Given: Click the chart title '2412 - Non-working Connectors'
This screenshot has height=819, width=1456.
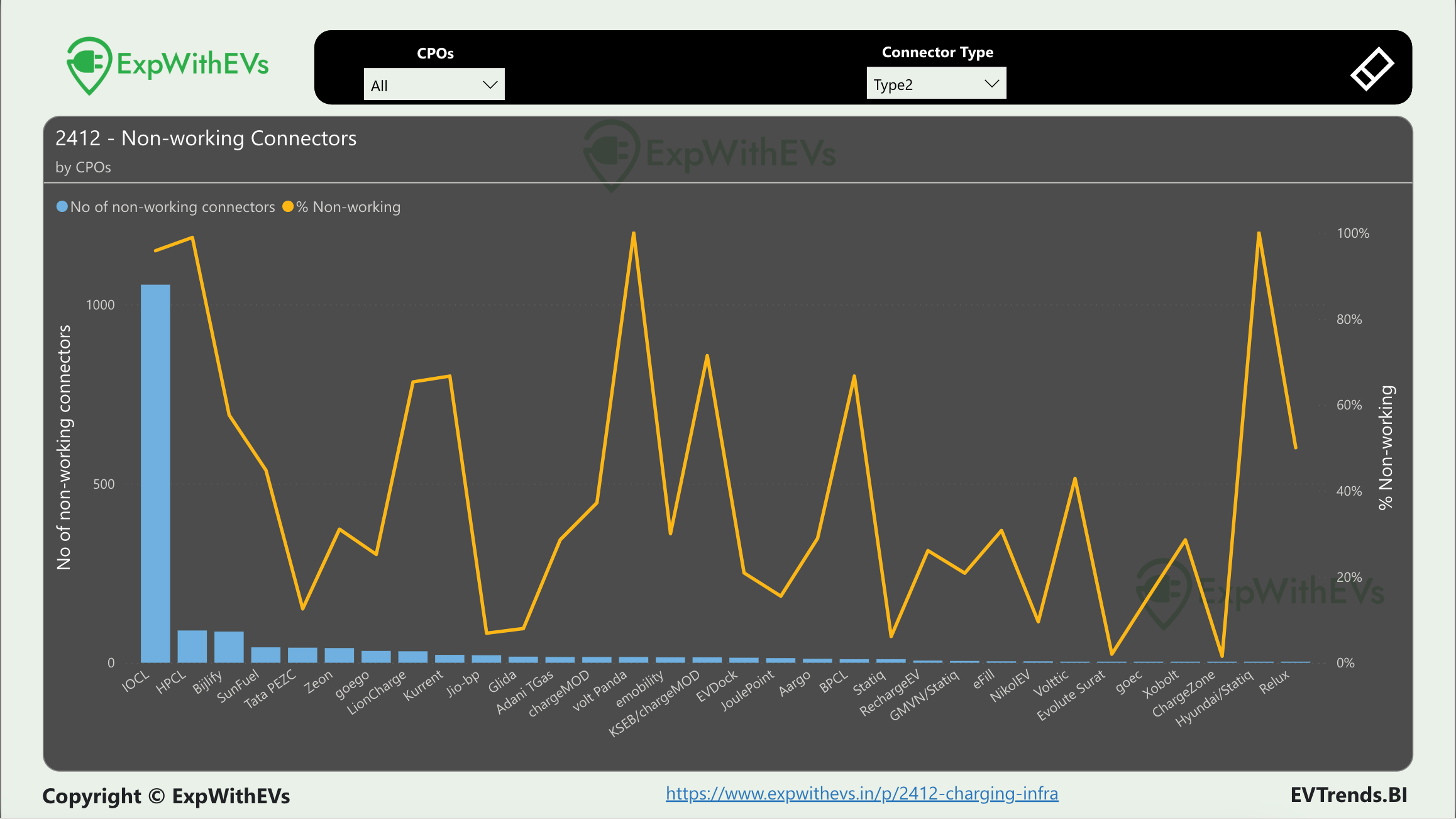Looking at the screenshot, I should coord(206,138).
